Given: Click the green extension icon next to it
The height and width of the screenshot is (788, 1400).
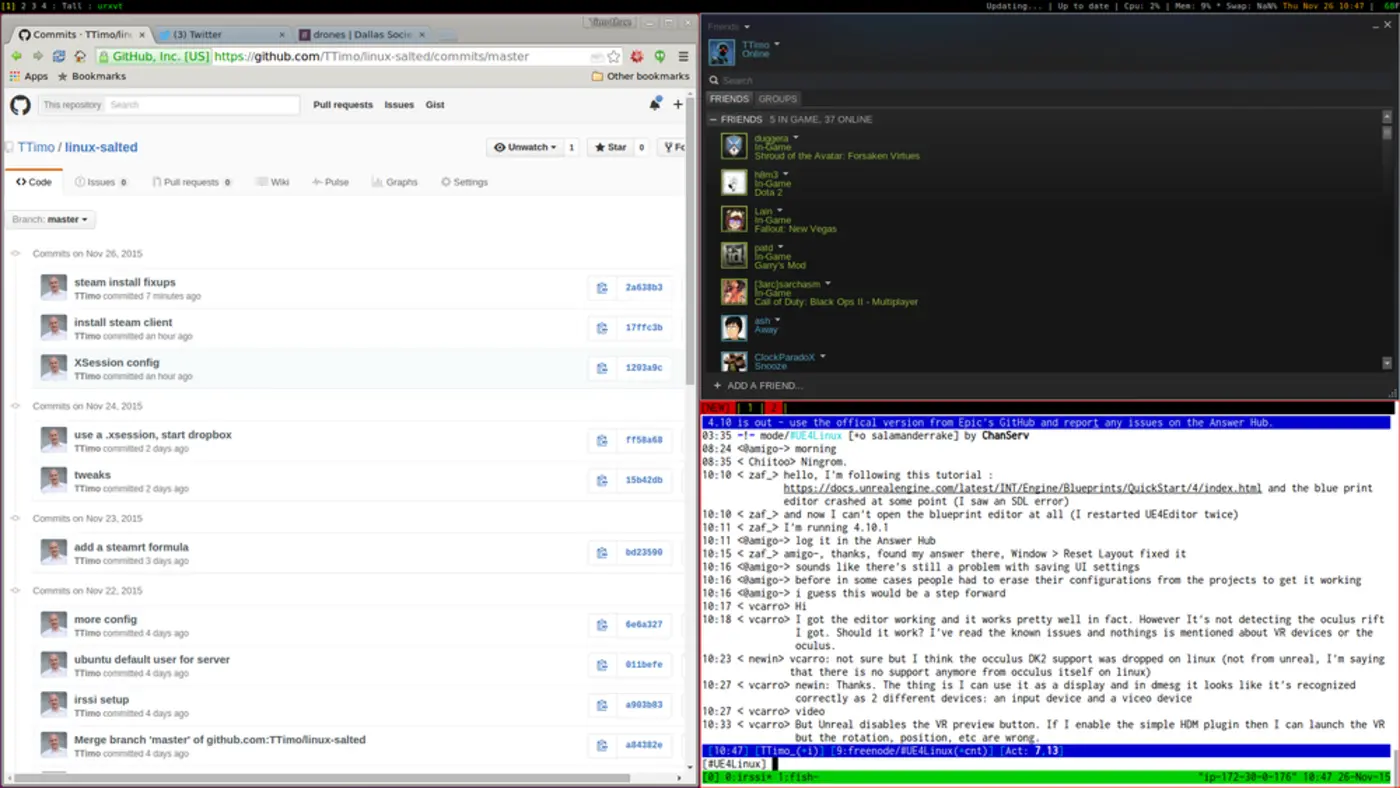Looking at the screenshot, I should pos(660,57).
